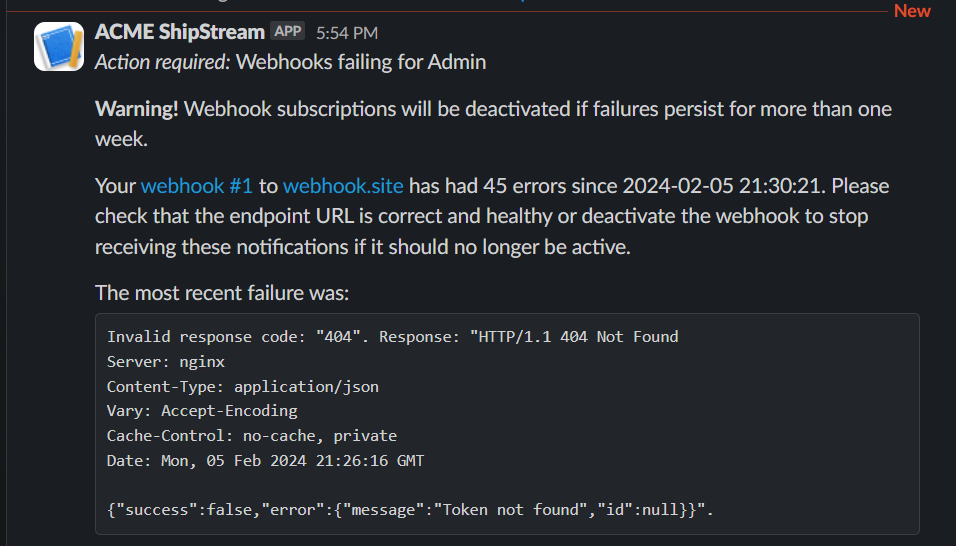Click the Invalid response code line
The image size is (956, 546).
click(x=392, y=336)
